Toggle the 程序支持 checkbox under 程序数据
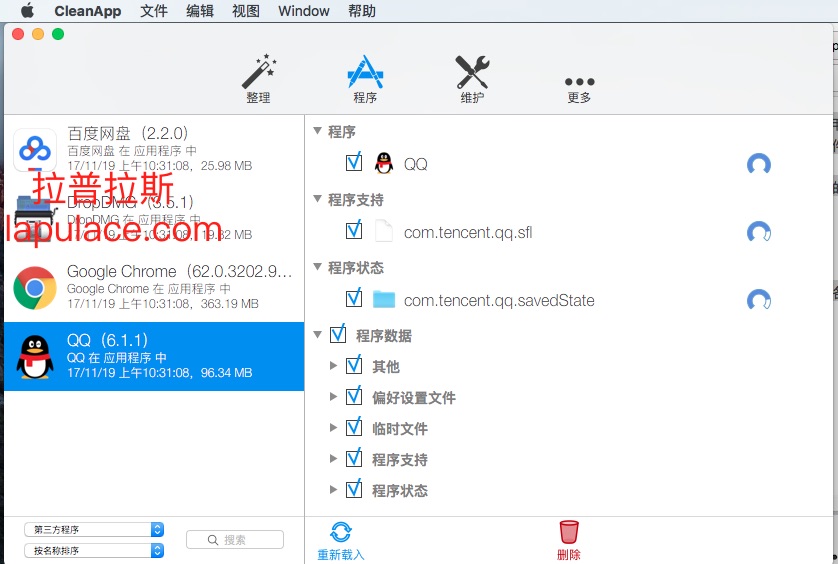This screenshot has height=564, width=838. (x=354, y=458)
